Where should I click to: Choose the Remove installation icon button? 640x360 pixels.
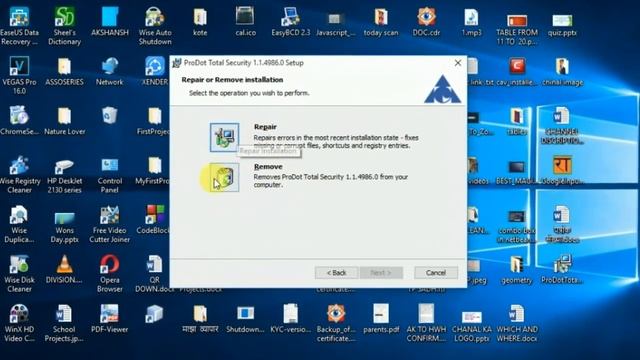click(224, 177)
